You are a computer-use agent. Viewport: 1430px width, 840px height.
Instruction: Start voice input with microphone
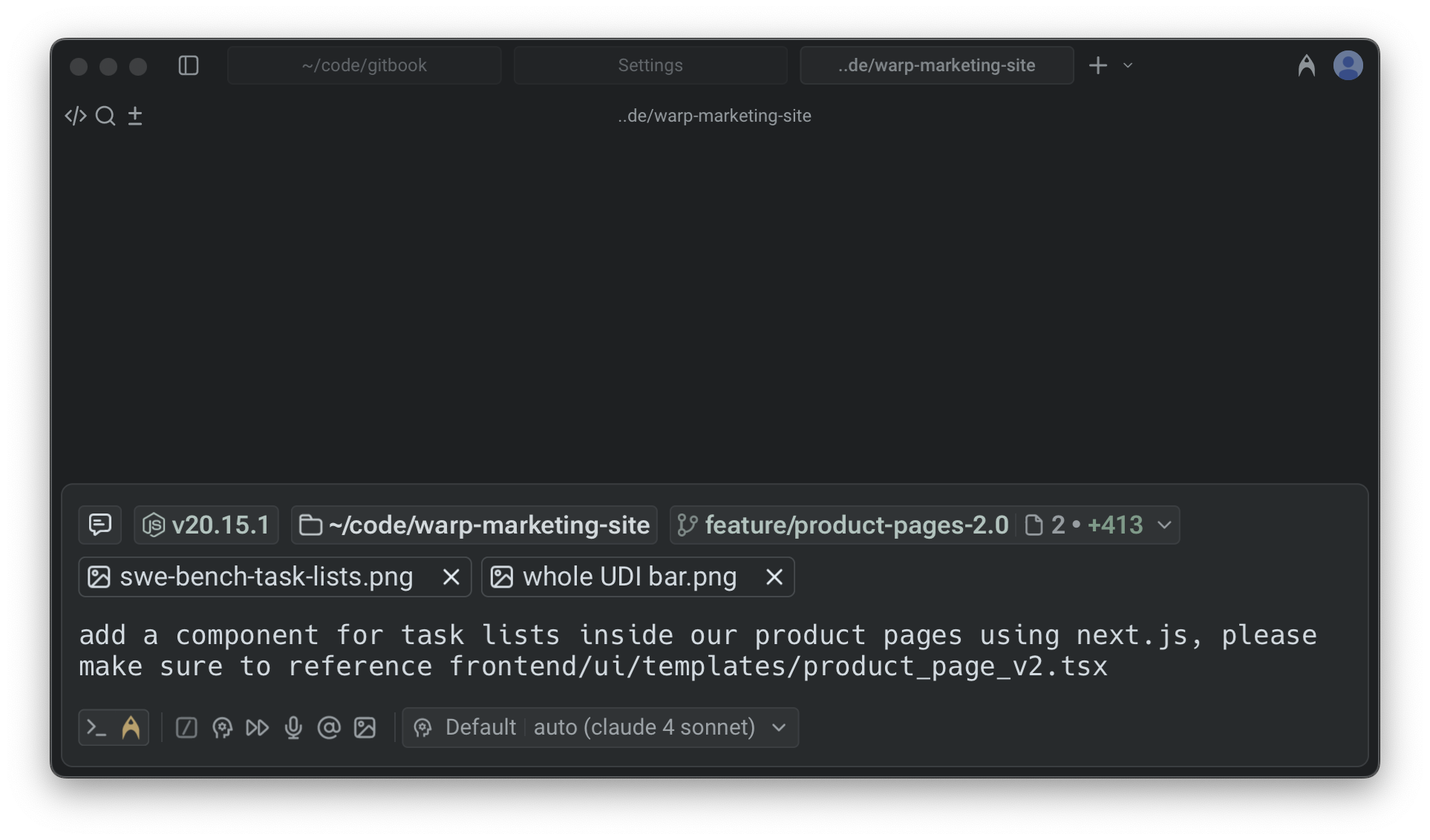point(293,727)
